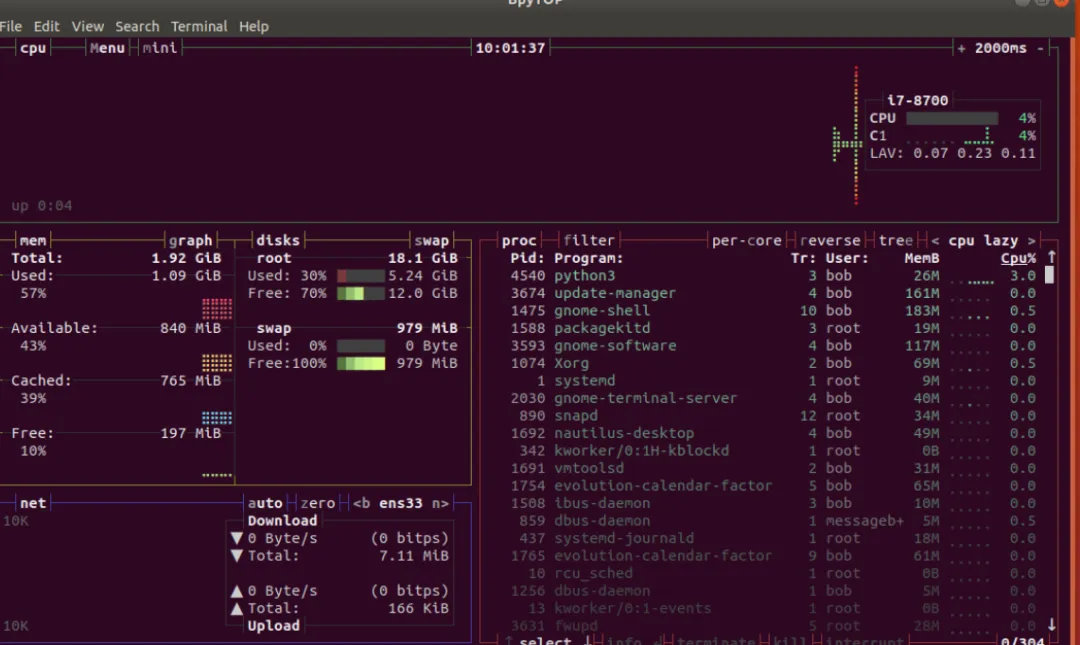1080x645 pixels.
Task: Open the bpytop Menu button
Action: [x=107, y=48]
